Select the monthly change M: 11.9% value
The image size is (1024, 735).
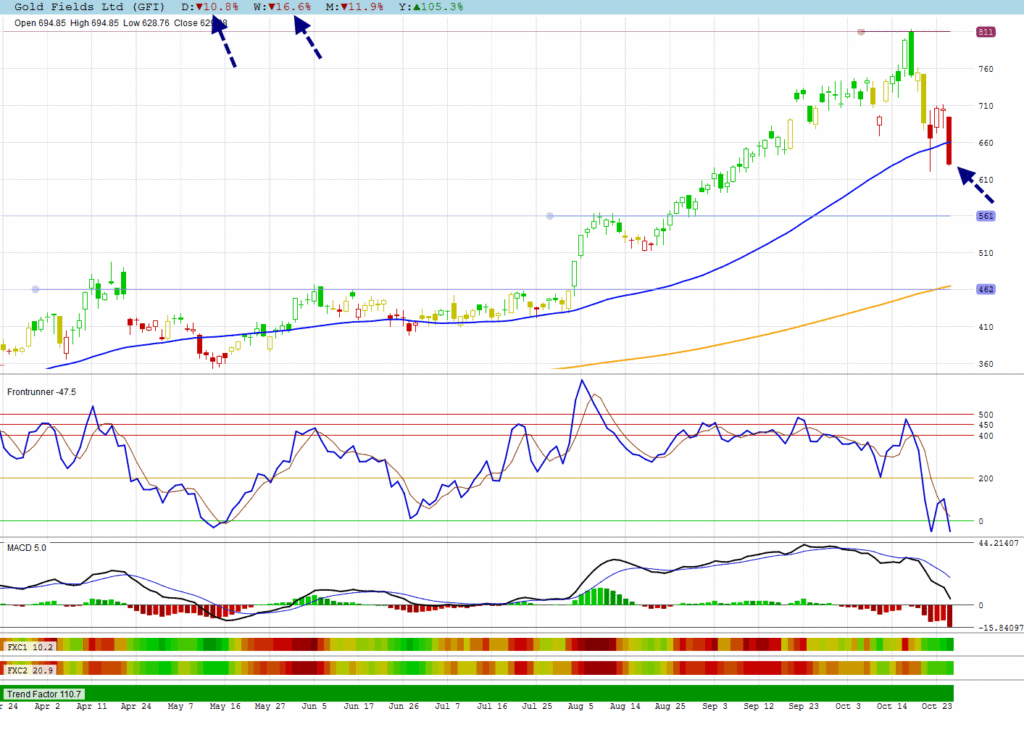click(355, 6)
